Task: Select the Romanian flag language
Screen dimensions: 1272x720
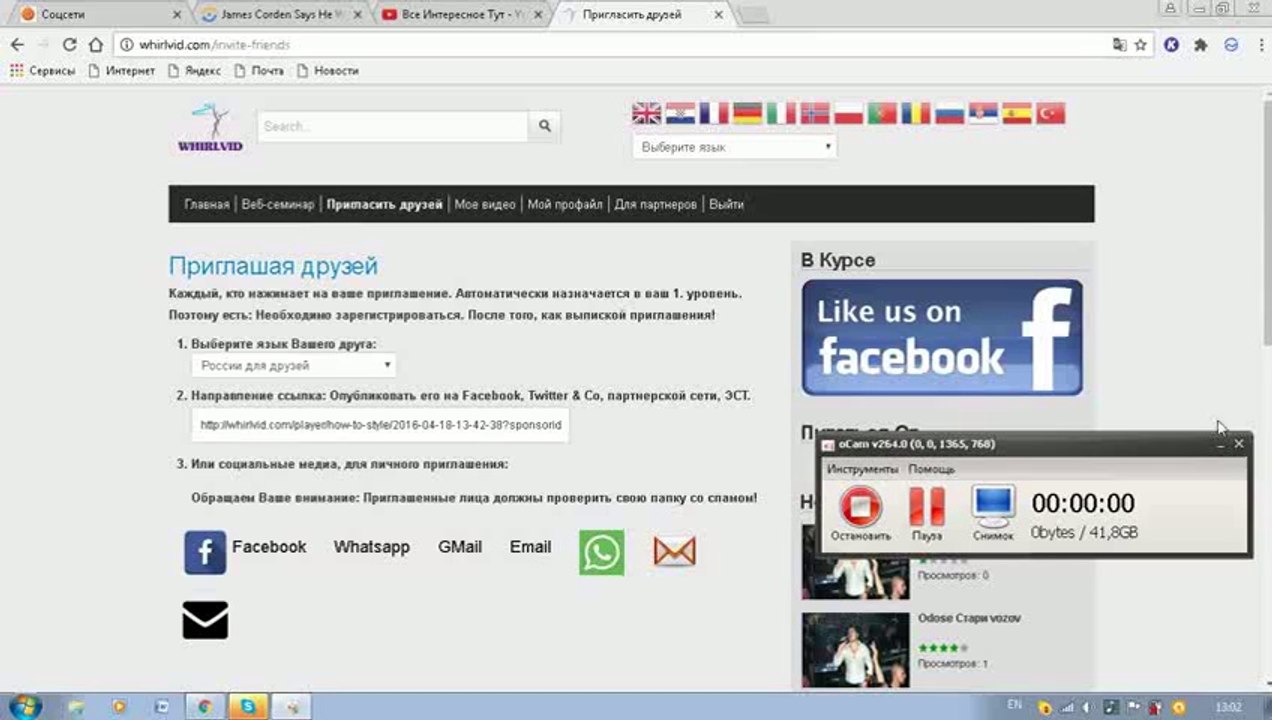Action: (916, 113)
